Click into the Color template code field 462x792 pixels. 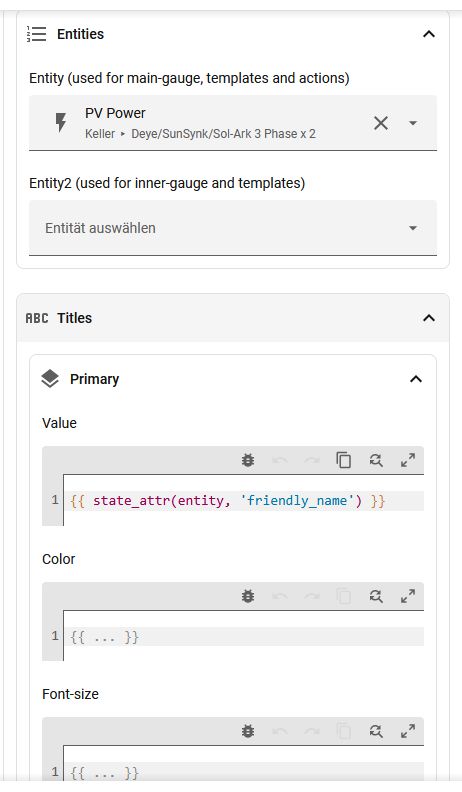click(244, 636)
